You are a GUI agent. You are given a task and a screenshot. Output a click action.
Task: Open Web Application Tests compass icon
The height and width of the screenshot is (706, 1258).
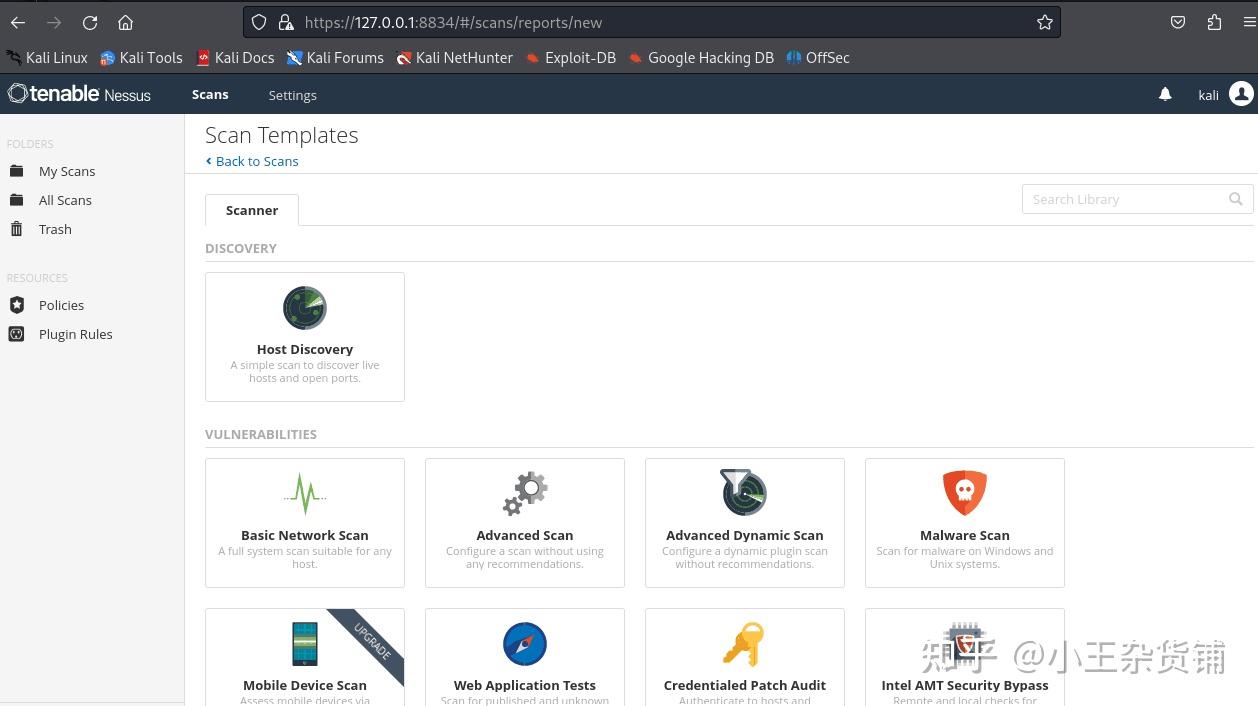(525, 644)
